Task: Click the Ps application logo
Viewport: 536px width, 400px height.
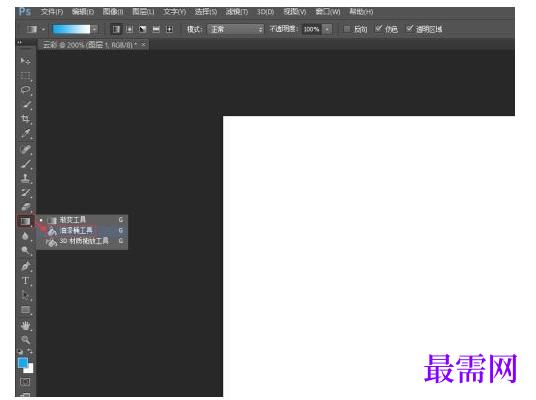Action: click(x=25, y=12)
